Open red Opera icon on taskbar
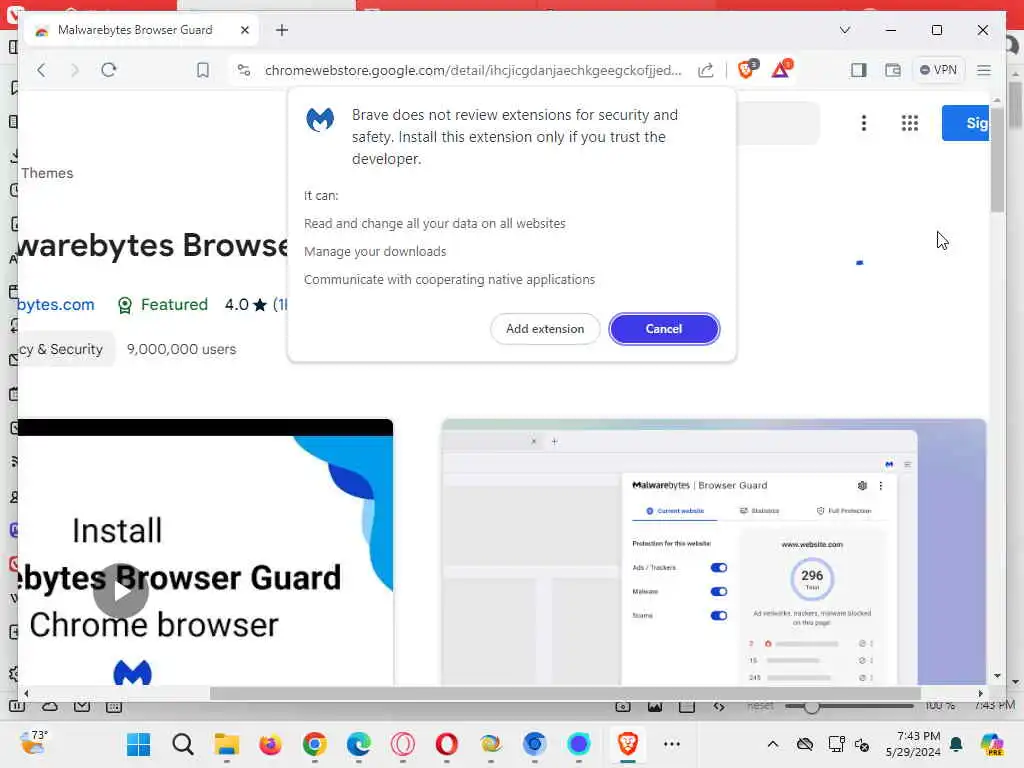The height and width of the screenshot is (768, 1024). 447,744
